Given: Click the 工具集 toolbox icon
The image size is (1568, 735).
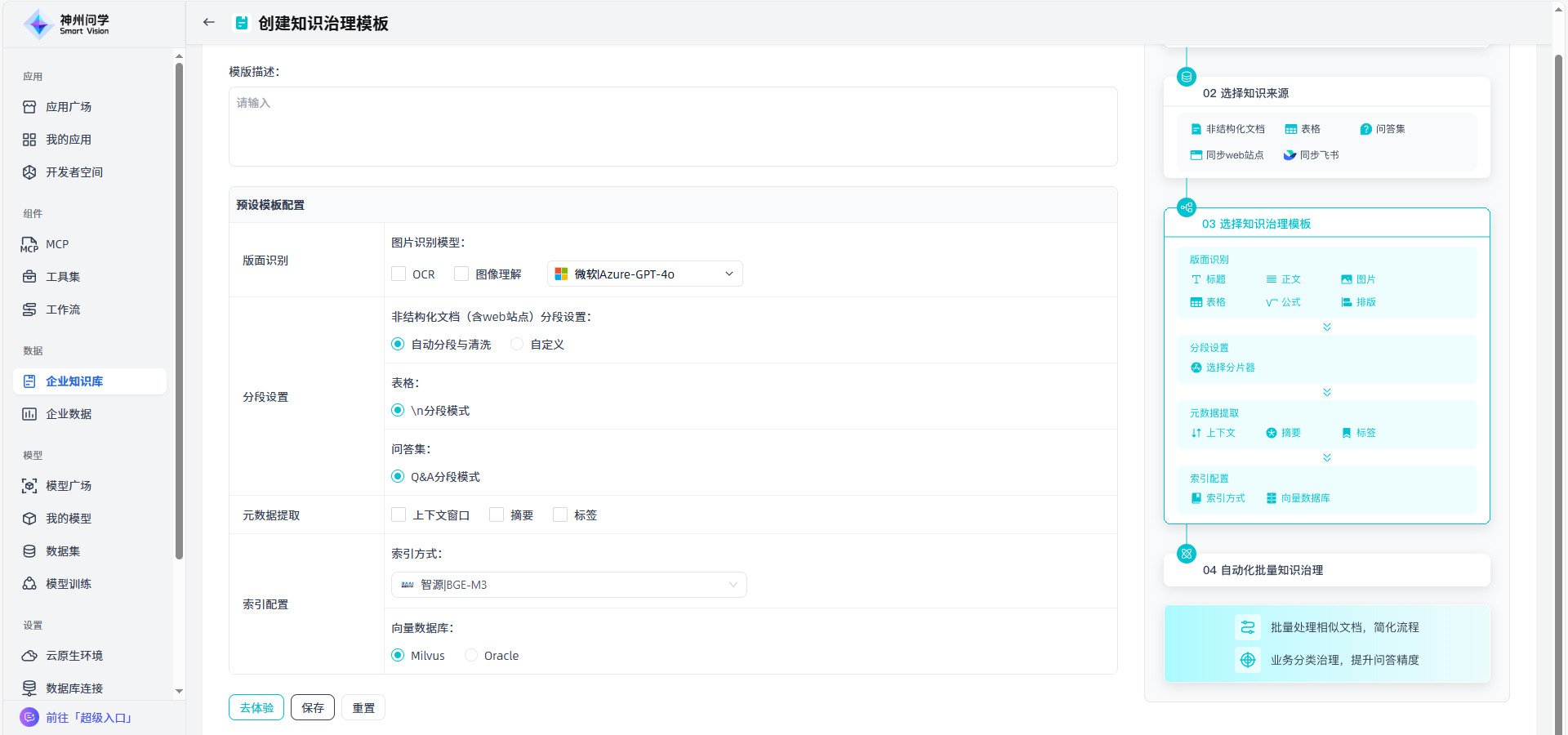Looking at the screenshot, I should pyautogui.click(x=29, y=277).
